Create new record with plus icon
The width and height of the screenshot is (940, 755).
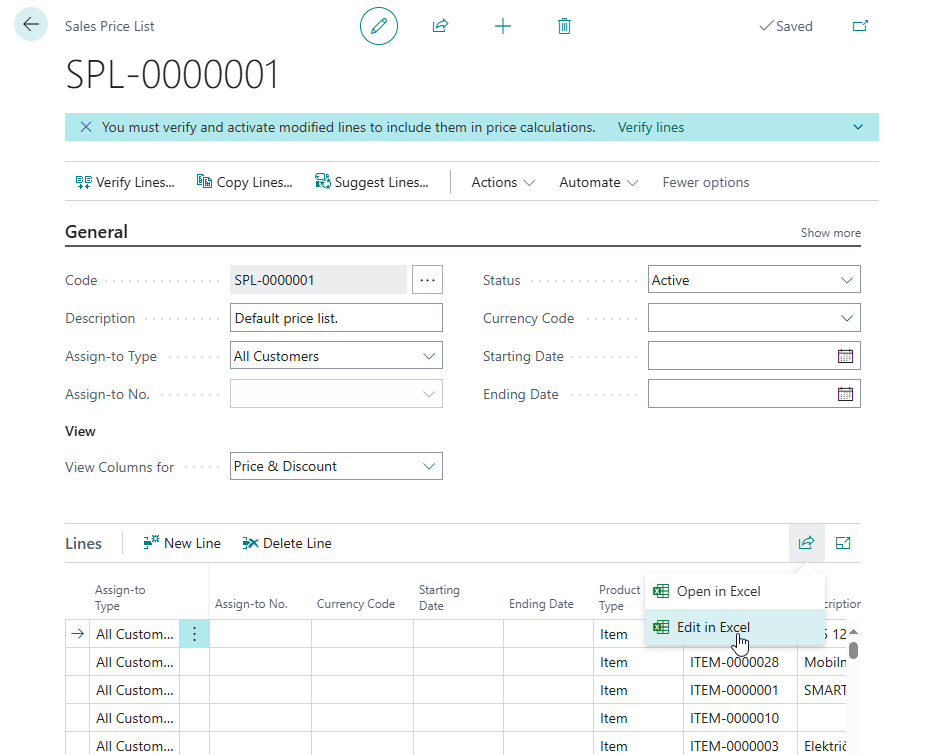click(x=502, y=26)
